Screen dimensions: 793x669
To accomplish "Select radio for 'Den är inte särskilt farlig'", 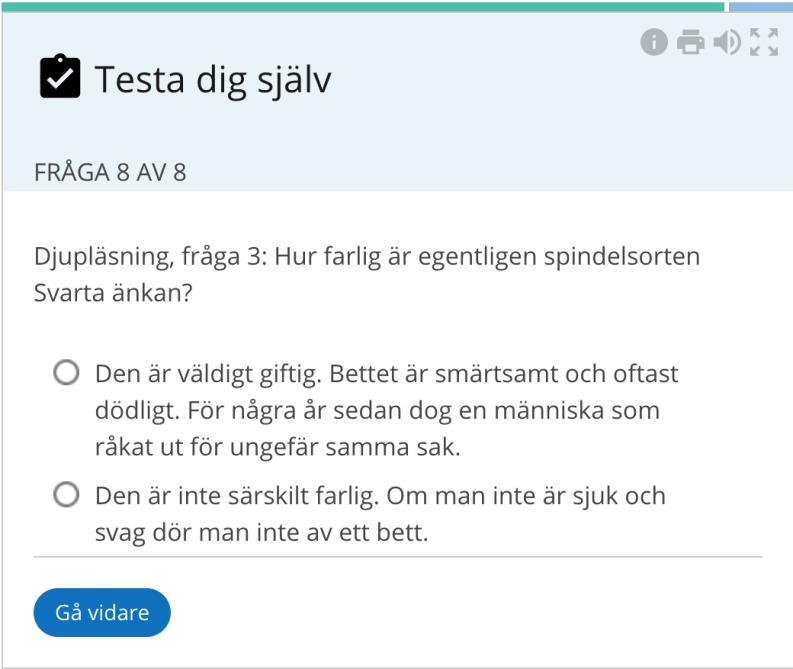I will (x=66, y=495).
